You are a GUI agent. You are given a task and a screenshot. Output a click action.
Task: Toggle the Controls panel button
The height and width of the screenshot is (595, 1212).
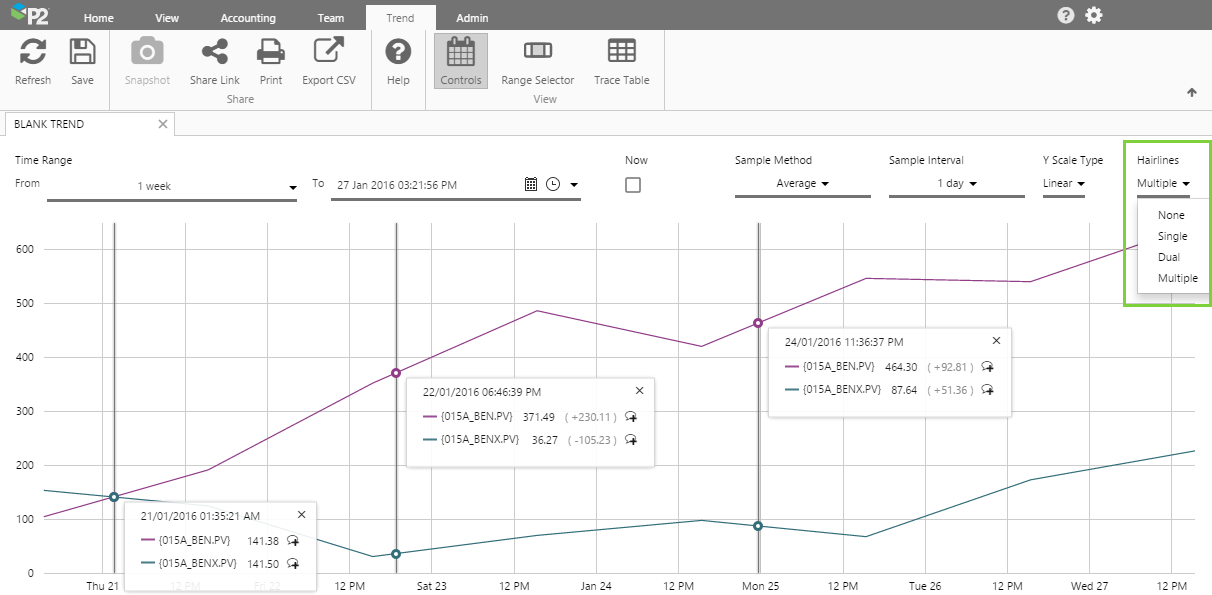click(x=461, y=60)
